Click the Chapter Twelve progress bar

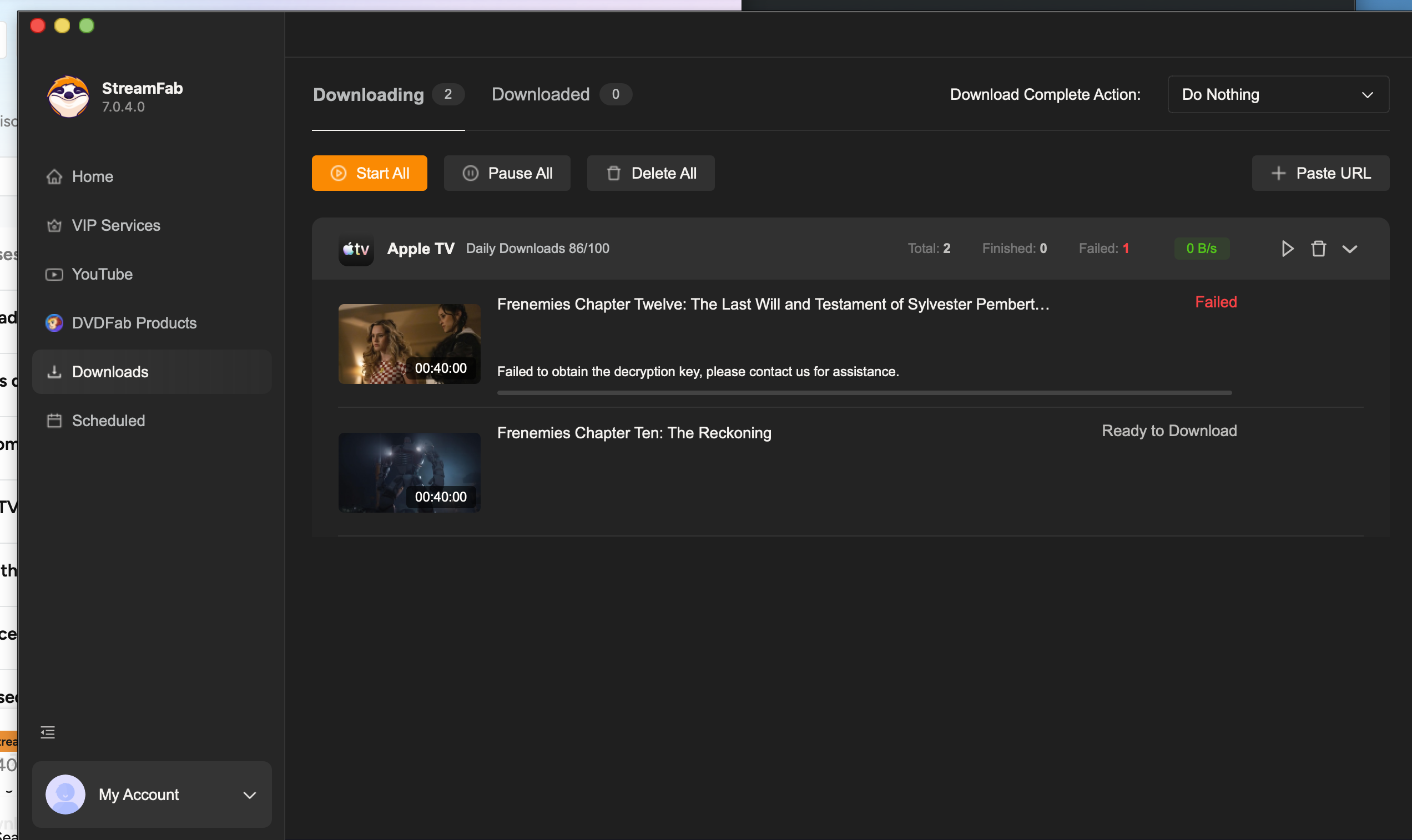tap(865, 392)
